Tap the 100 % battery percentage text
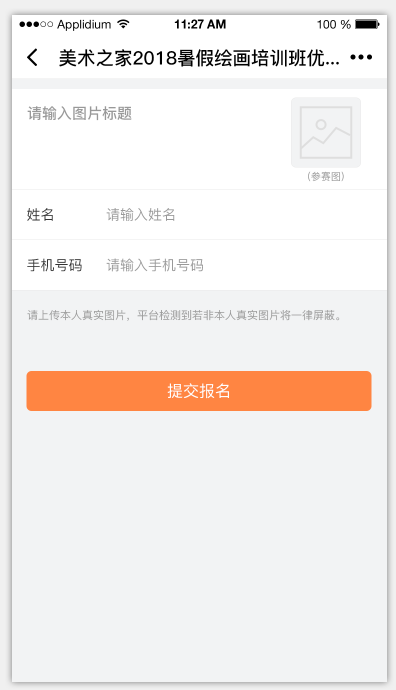The width and height of the screenshot is (396, 690). (x=334, y=24)
